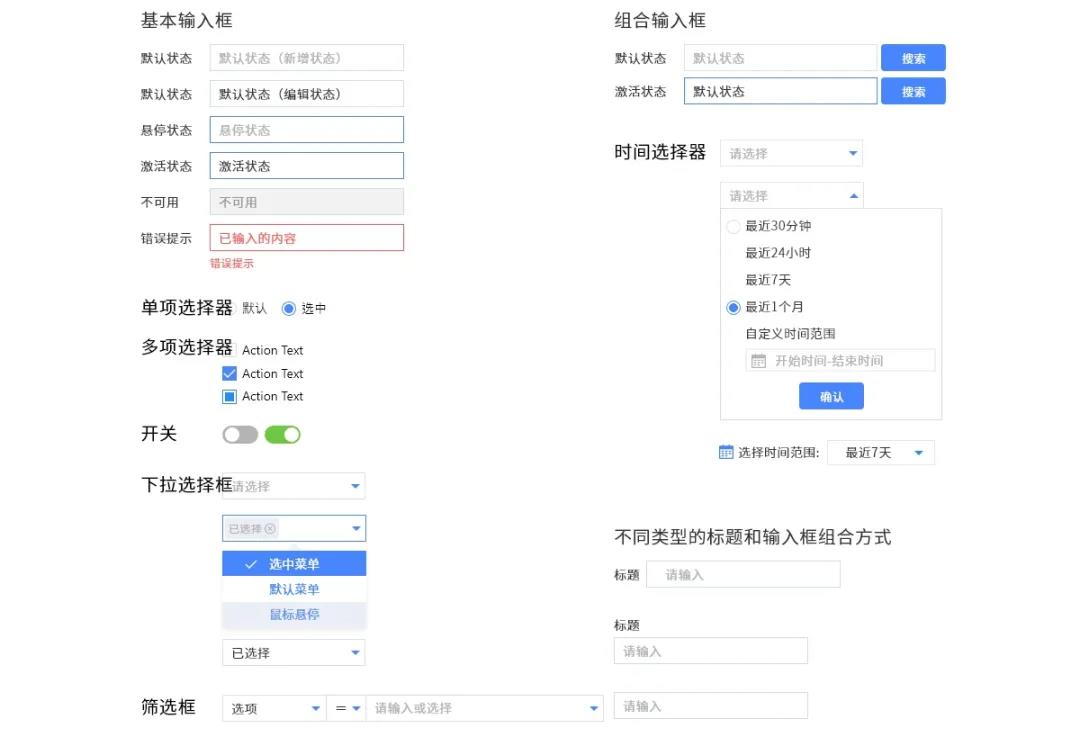Select 默认菜单 in the dropdown list
1080x737 pixels.
294,589
